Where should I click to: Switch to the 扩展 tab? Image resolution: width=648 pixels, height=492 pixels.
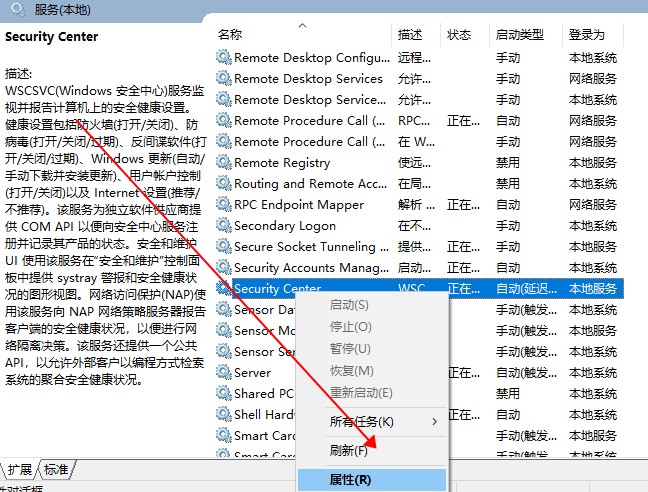click(20, 470)
